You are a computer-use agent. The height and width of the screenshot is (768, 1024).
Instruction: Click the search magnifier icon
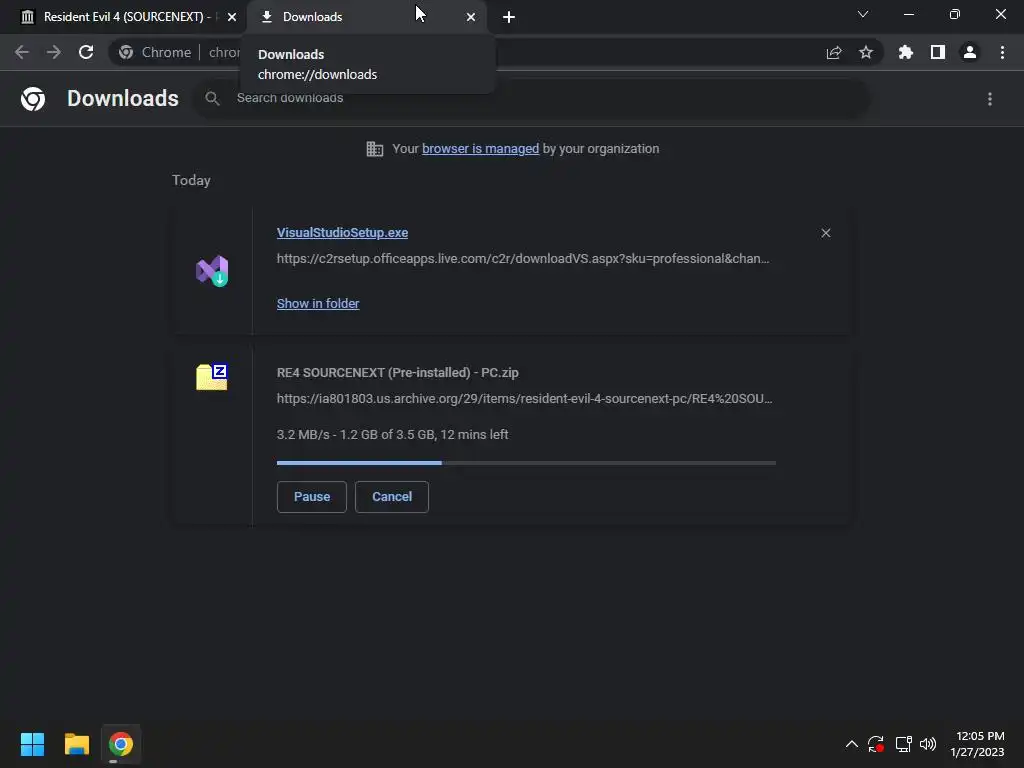point(212,99)
